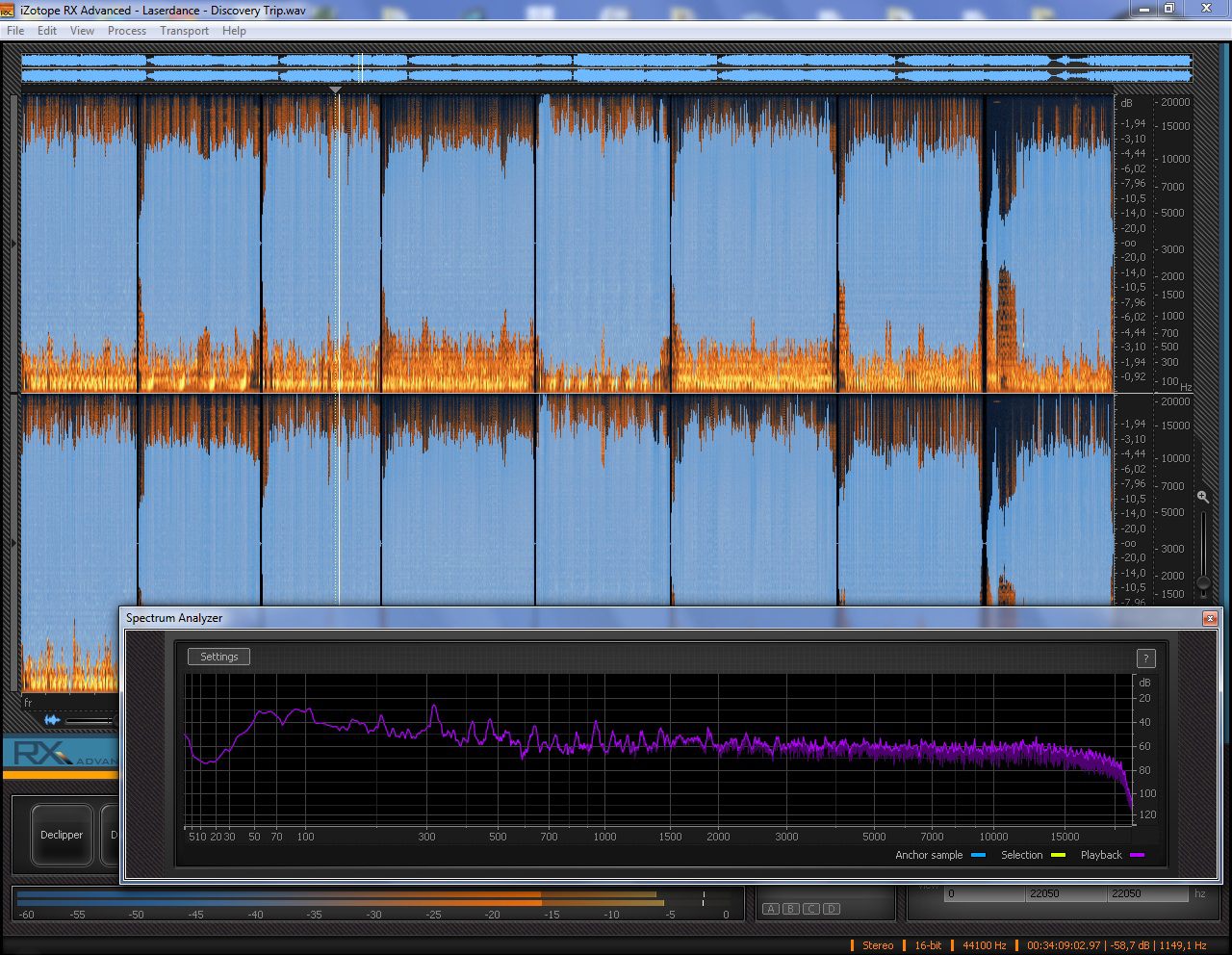Select preset slot C
The image size is (1232, 955).
(811, 909)
